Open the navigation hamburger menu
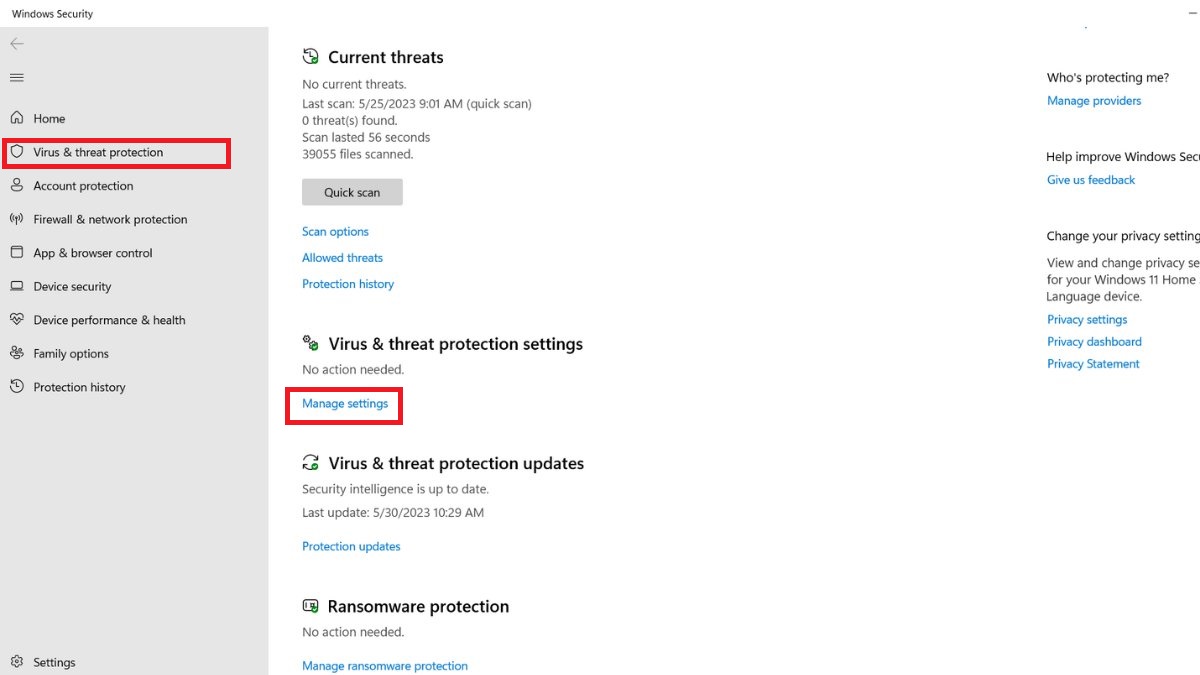This screenshot has width=1200, height=675. 16,77
